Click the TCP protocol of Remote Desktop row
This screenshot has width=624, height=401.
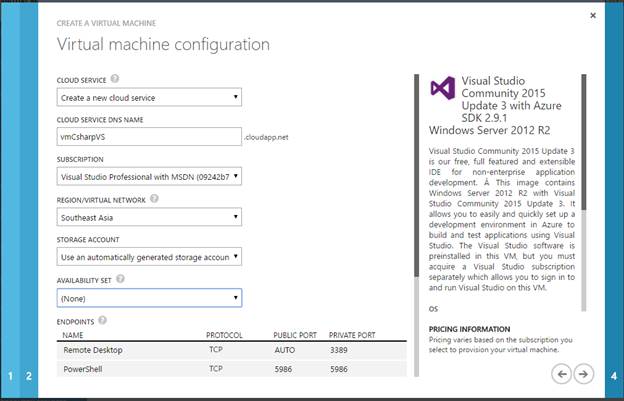point(216,350)
